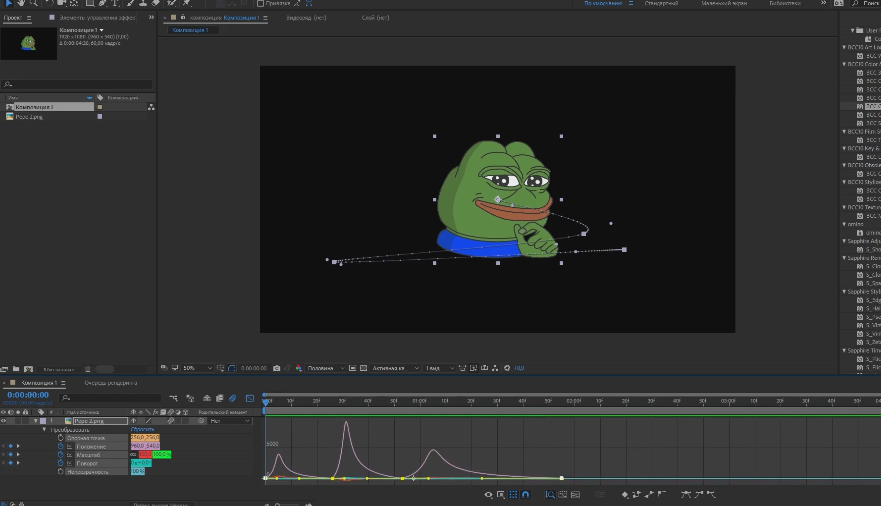Select the Hand tool in top toolbar
881x506 pixels.
(21, 3)
